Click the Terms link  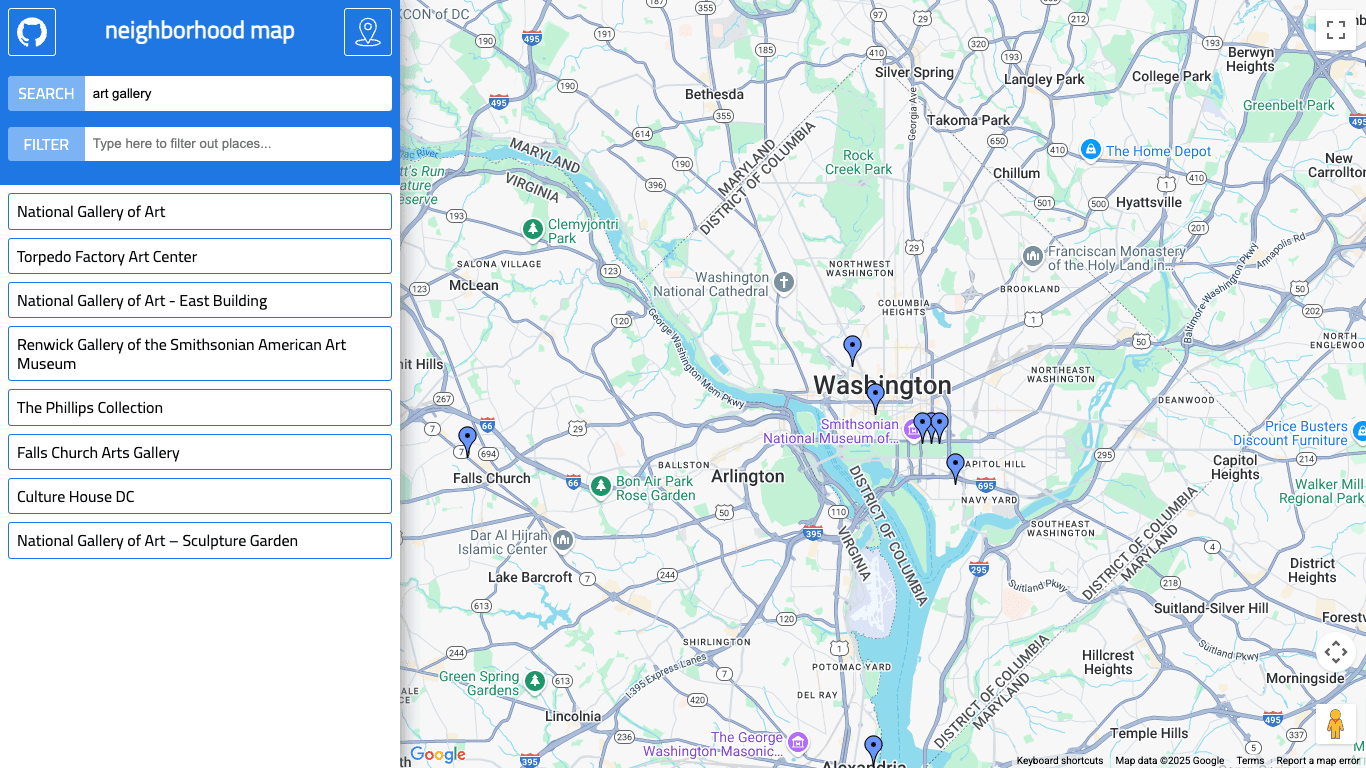(x=1250, y=760)
